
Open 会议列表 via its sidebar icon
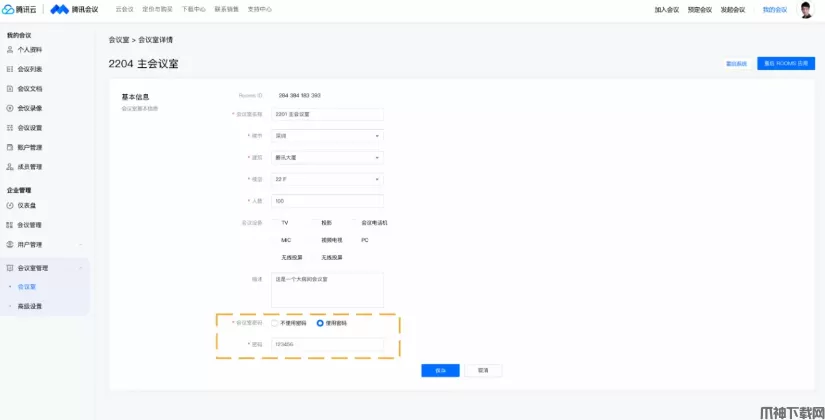pos(11,69)
